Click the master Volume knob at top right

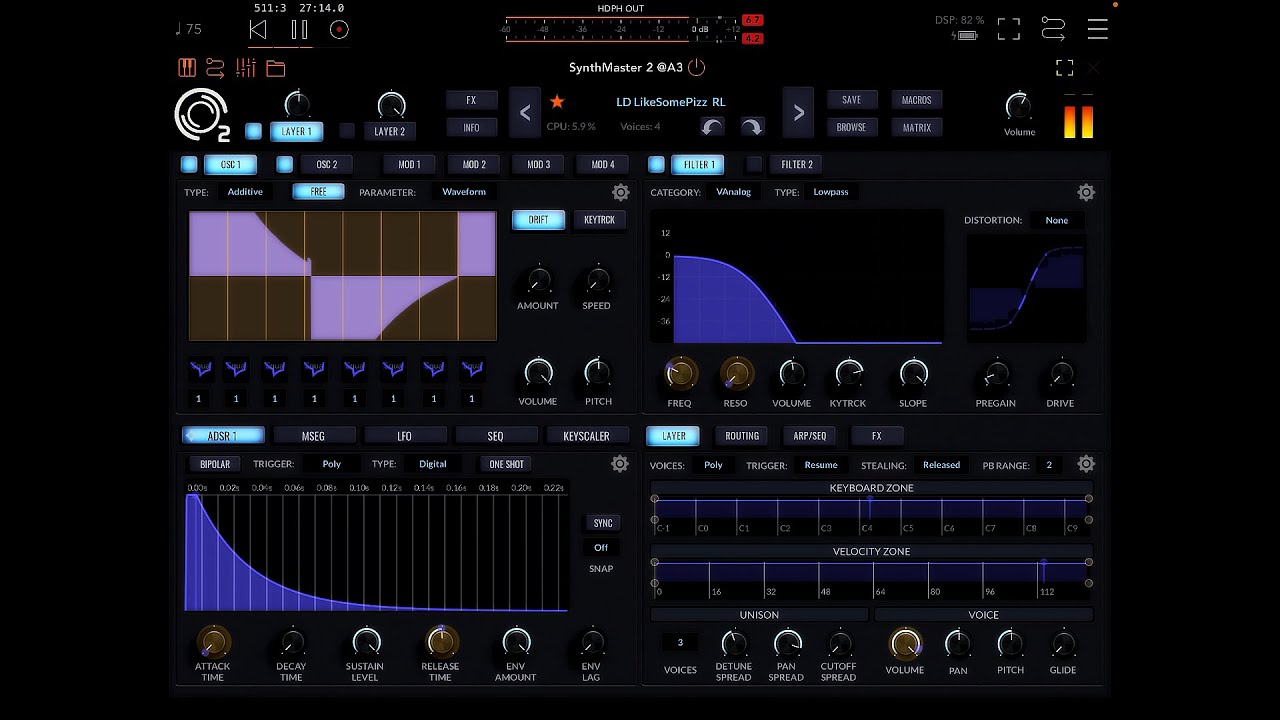tap(1018, 106)
